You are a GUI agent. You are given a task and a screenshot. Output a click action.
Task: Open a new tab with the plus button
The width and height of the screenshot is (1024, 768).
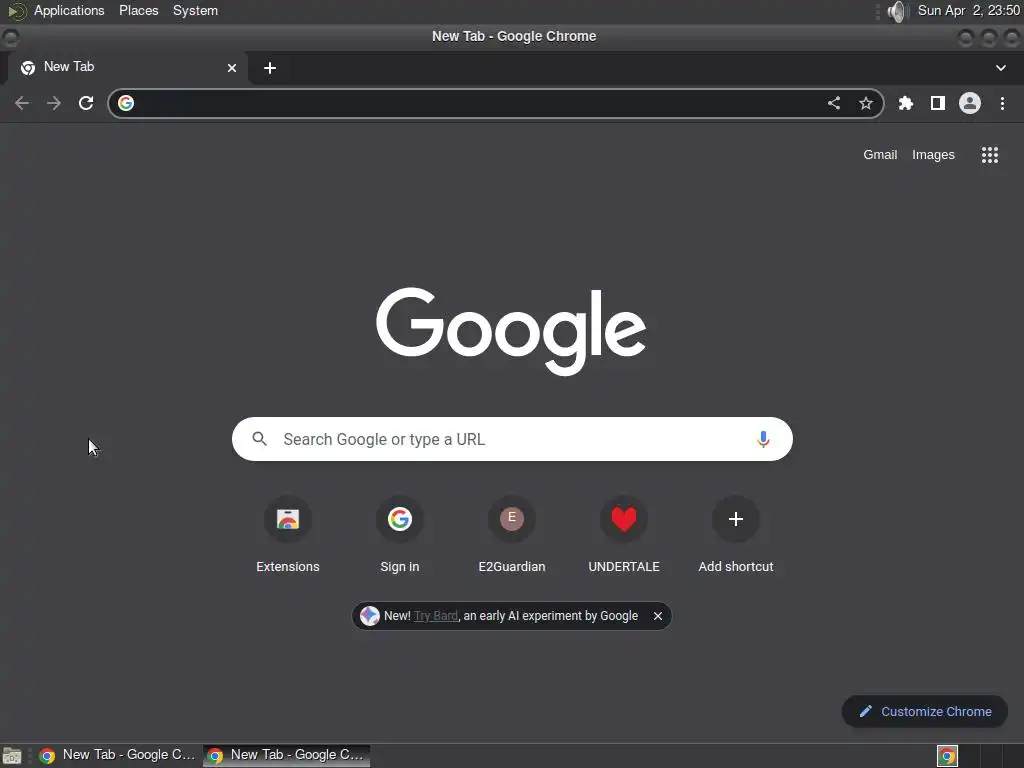270,68
